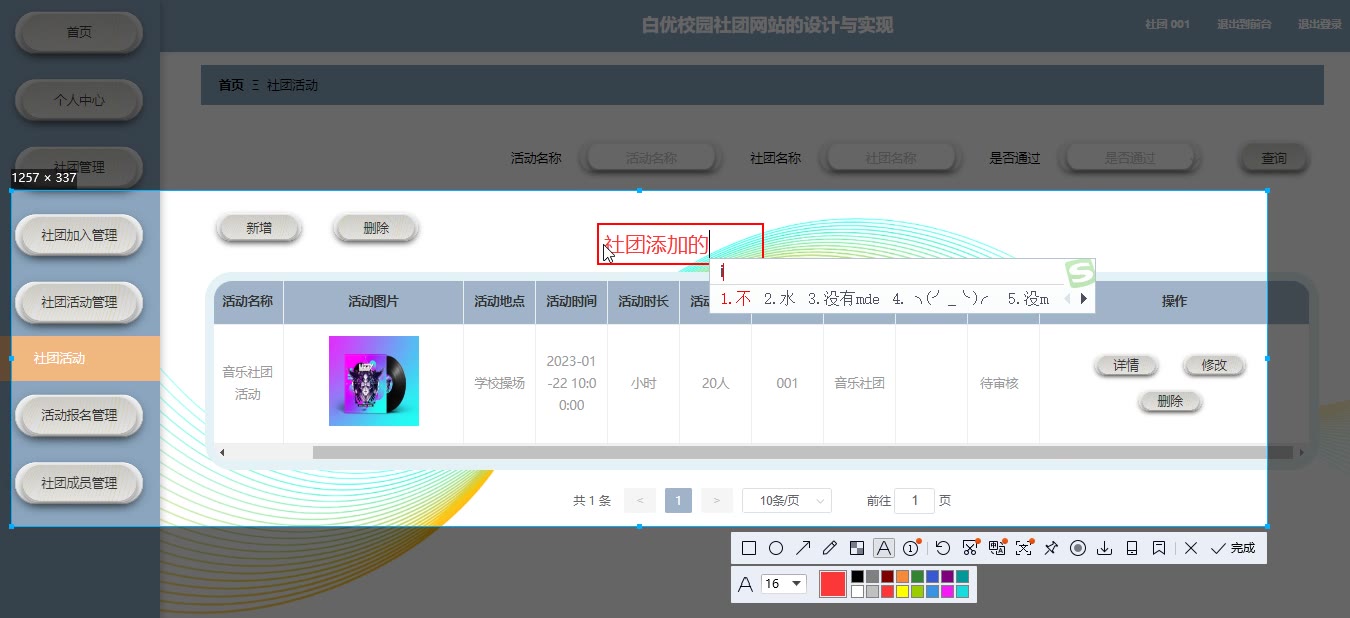The height and width of the screenshot is (618, 1350).
Task: Click the page number jump field
Action: 914,500
